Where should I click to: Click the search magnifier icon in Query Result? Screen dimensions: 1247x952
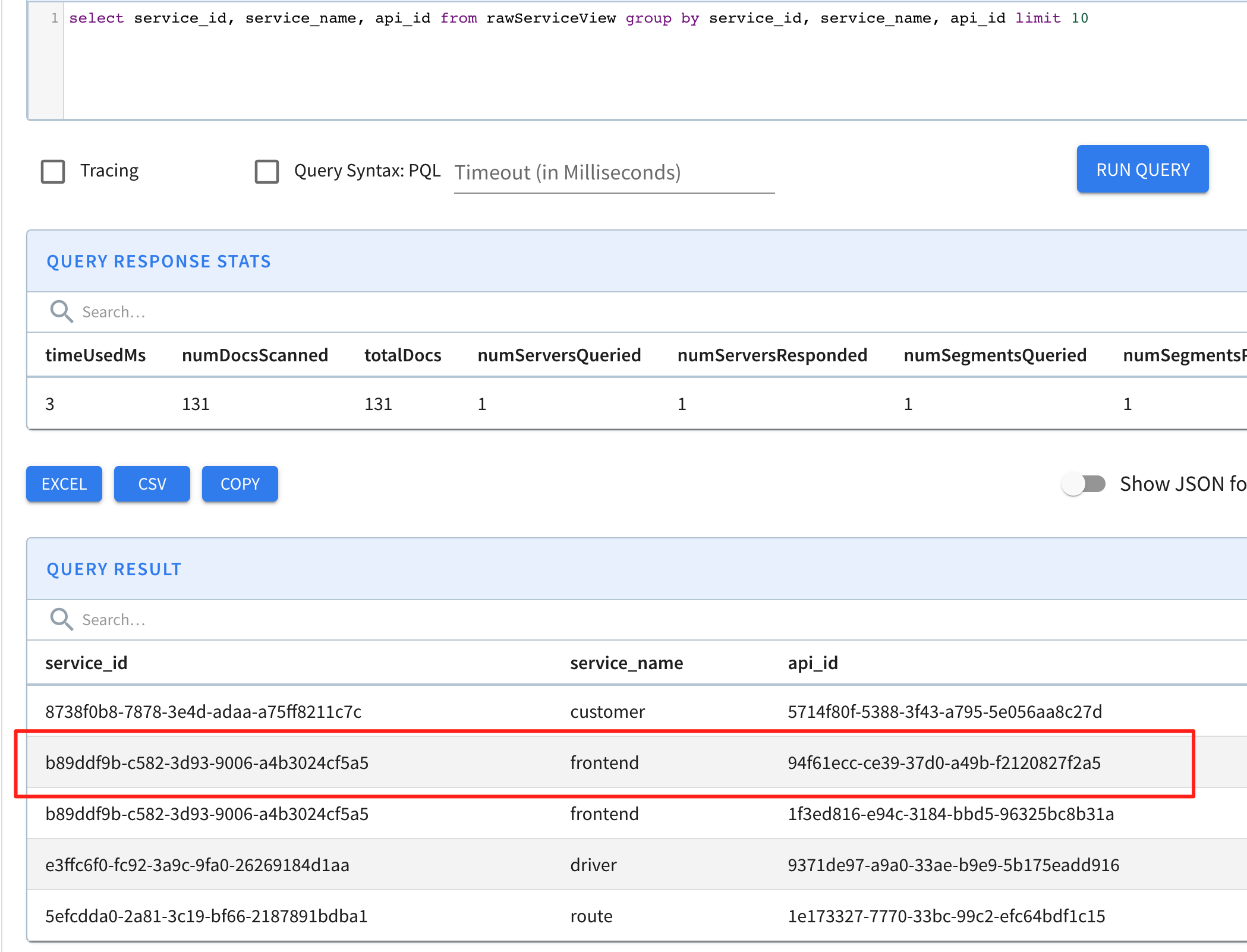pyautogui.click(x=61, y=619)
